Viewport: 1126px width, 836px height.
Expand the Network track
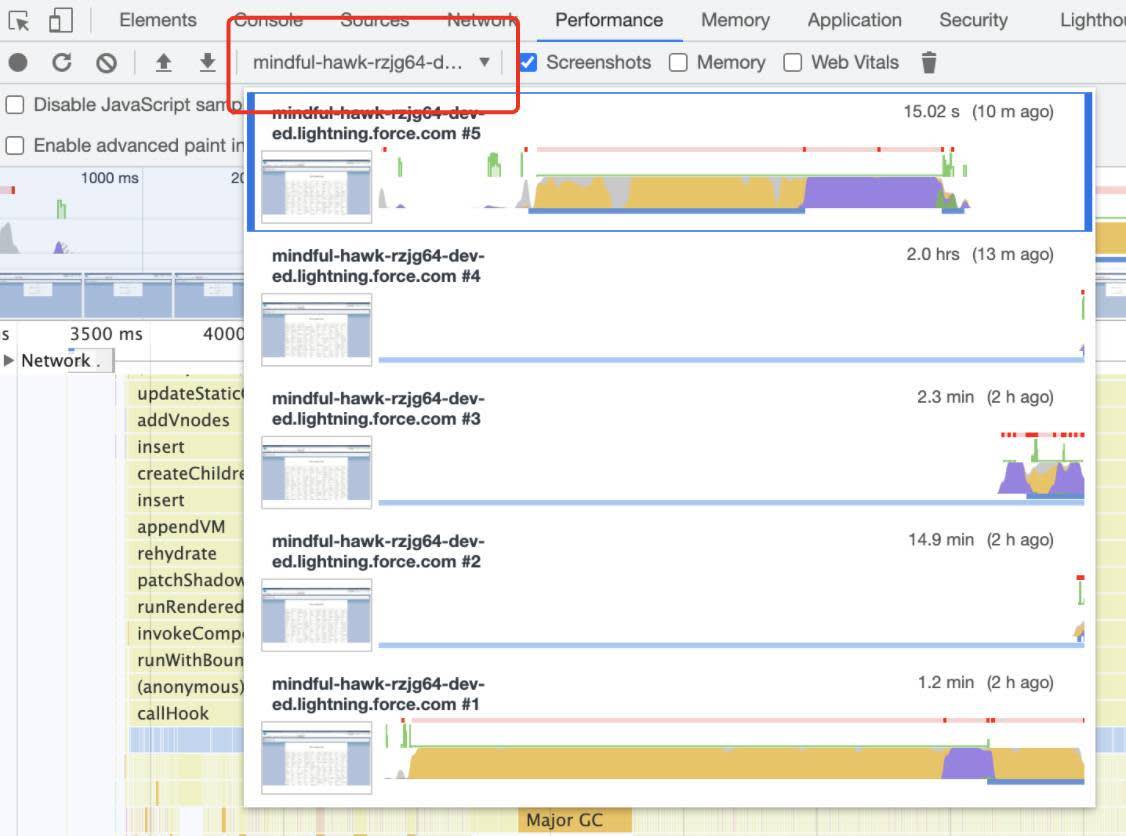[9, 361]
